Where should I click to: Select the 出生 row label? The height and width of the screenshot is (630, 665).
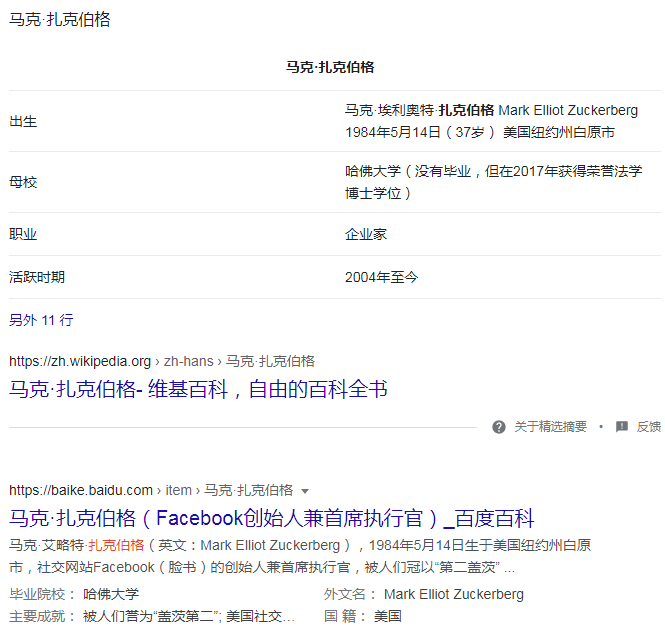click(23, 121)
